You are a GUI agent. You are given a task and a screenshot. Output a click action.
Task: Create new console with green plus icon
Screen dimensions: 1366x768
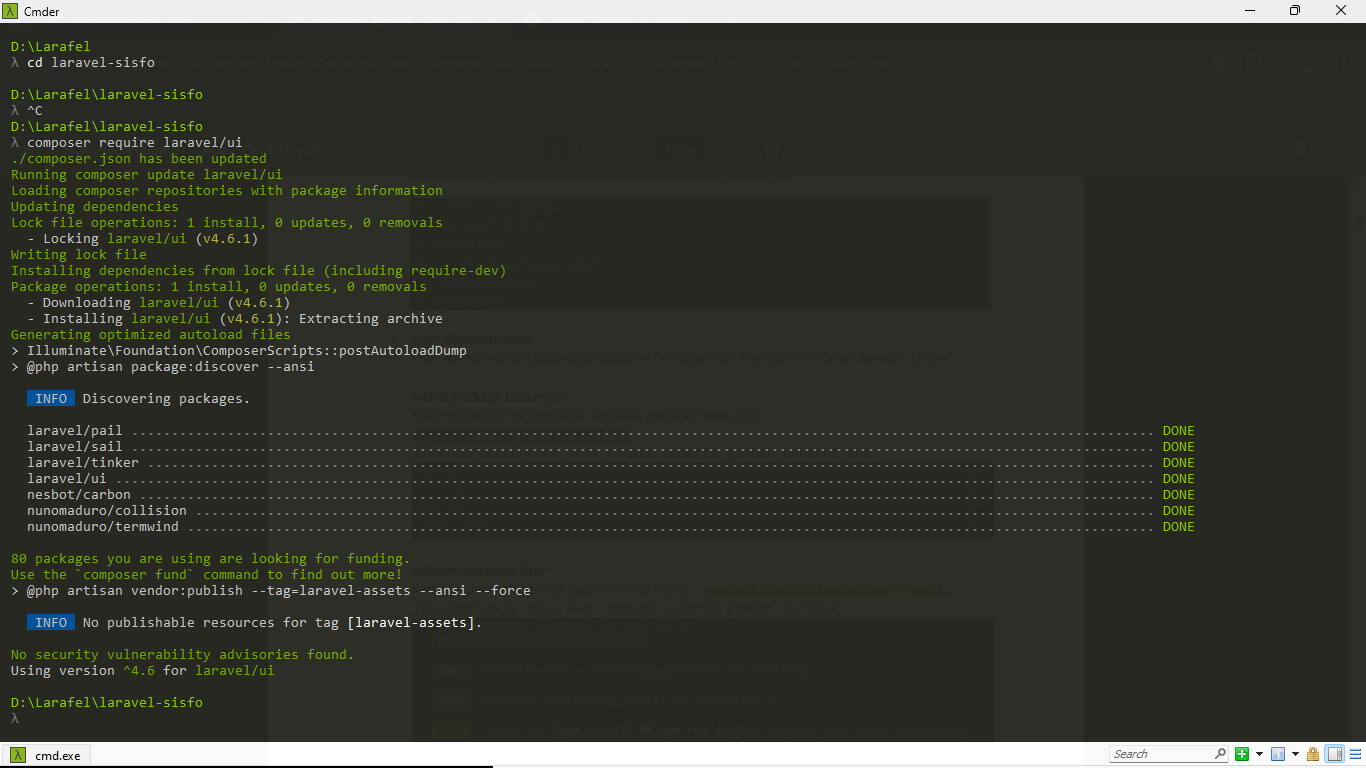1242,754
